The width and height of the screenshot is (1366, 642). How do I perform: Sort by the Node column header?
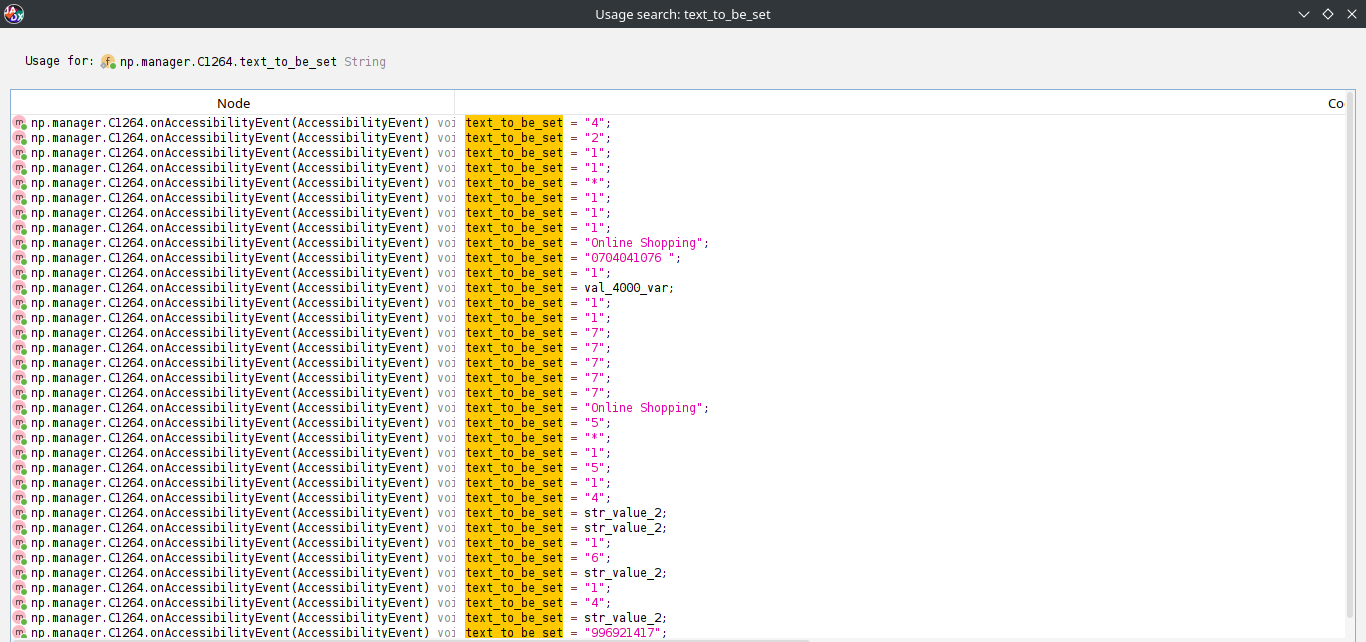coord(233,103)
